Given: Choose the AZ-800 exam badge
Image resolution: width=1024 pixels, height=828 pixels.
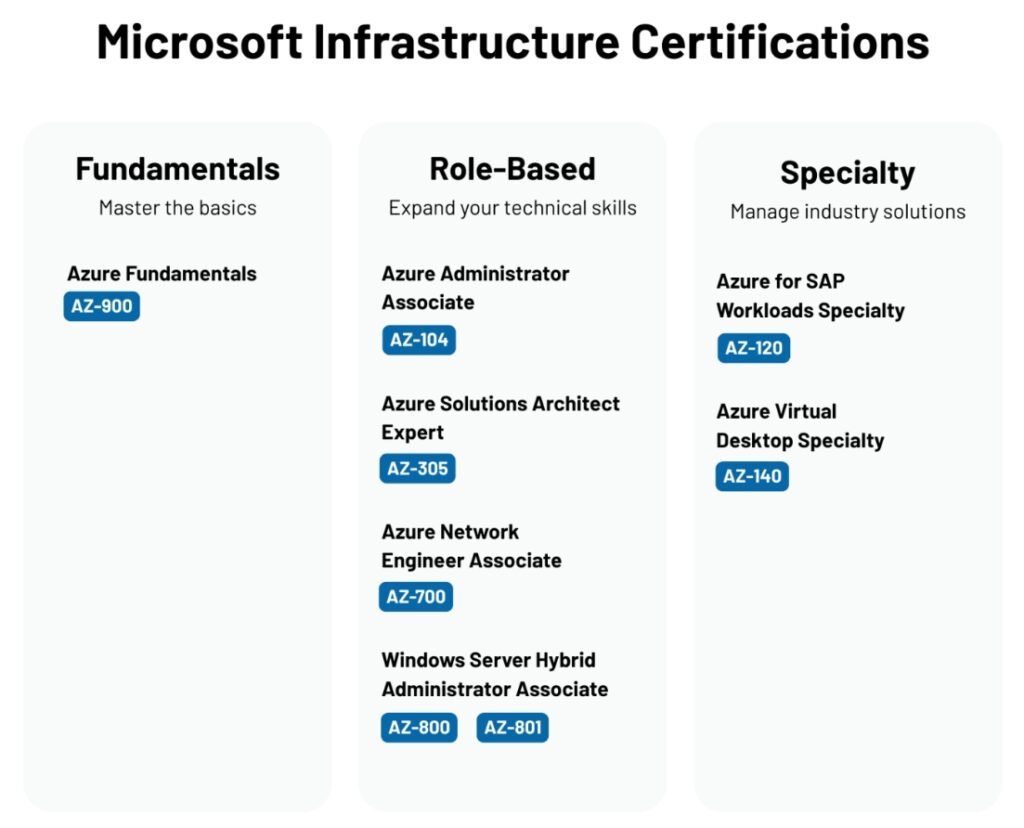Looking at the screenshot, I should click(419, 727).
